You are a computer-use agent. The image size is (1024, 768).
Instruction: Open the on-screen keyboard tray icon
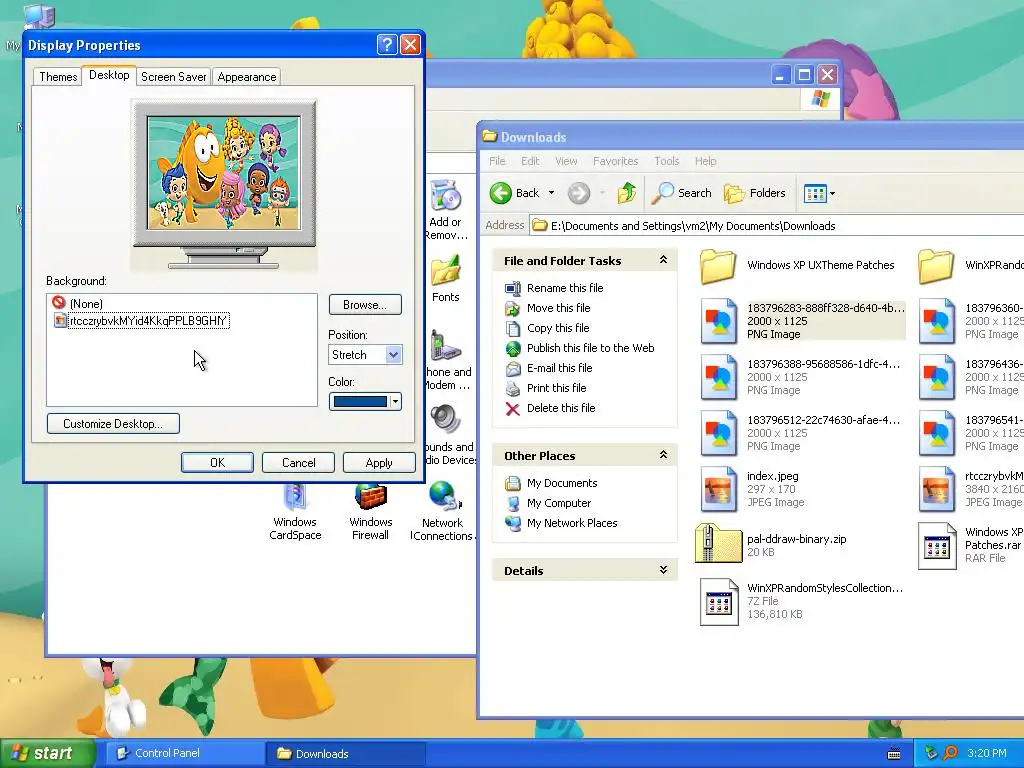tap(894, 754)
